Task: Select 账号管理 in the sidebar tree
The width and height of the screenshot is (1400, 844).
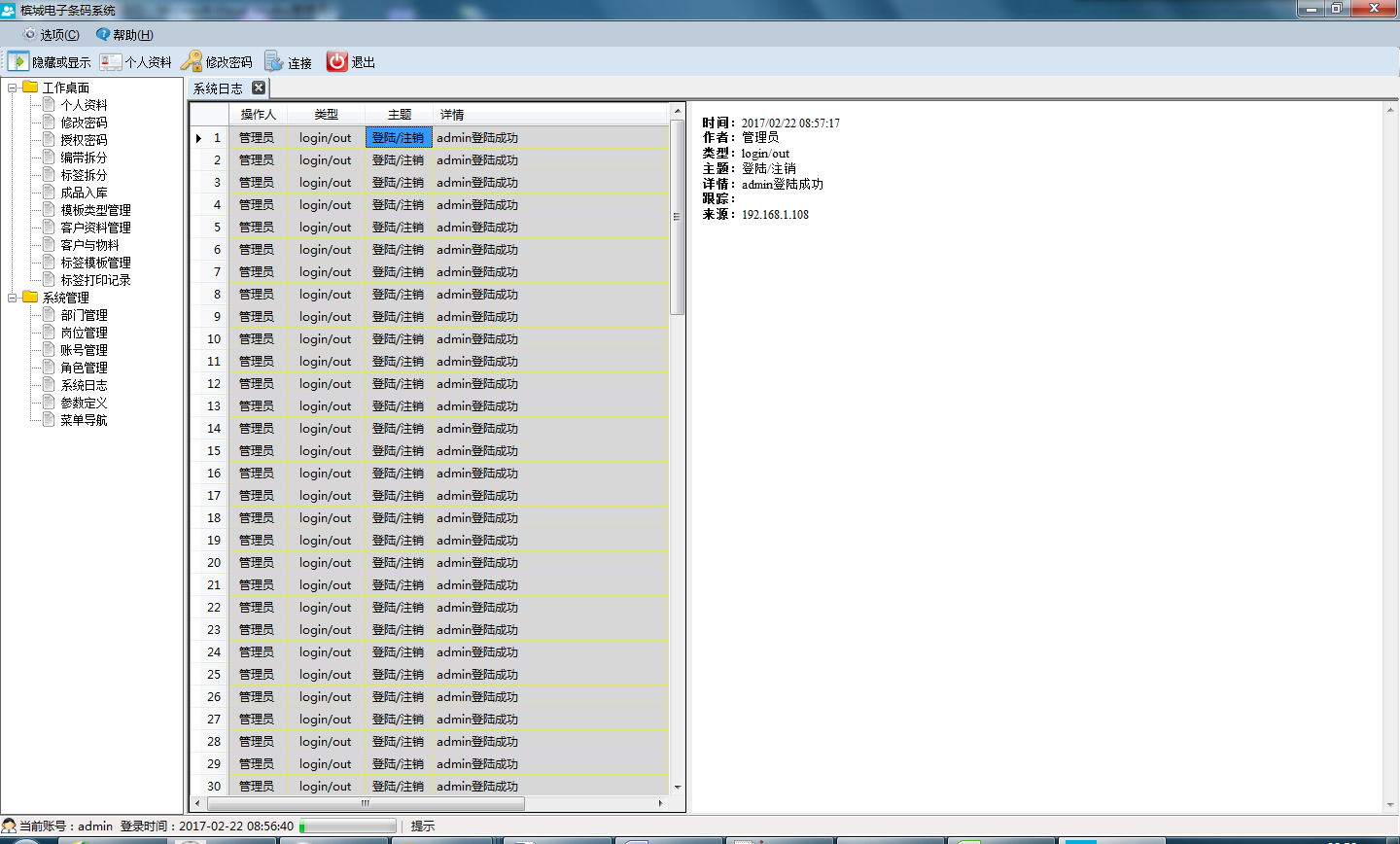Action: [84, 350]
